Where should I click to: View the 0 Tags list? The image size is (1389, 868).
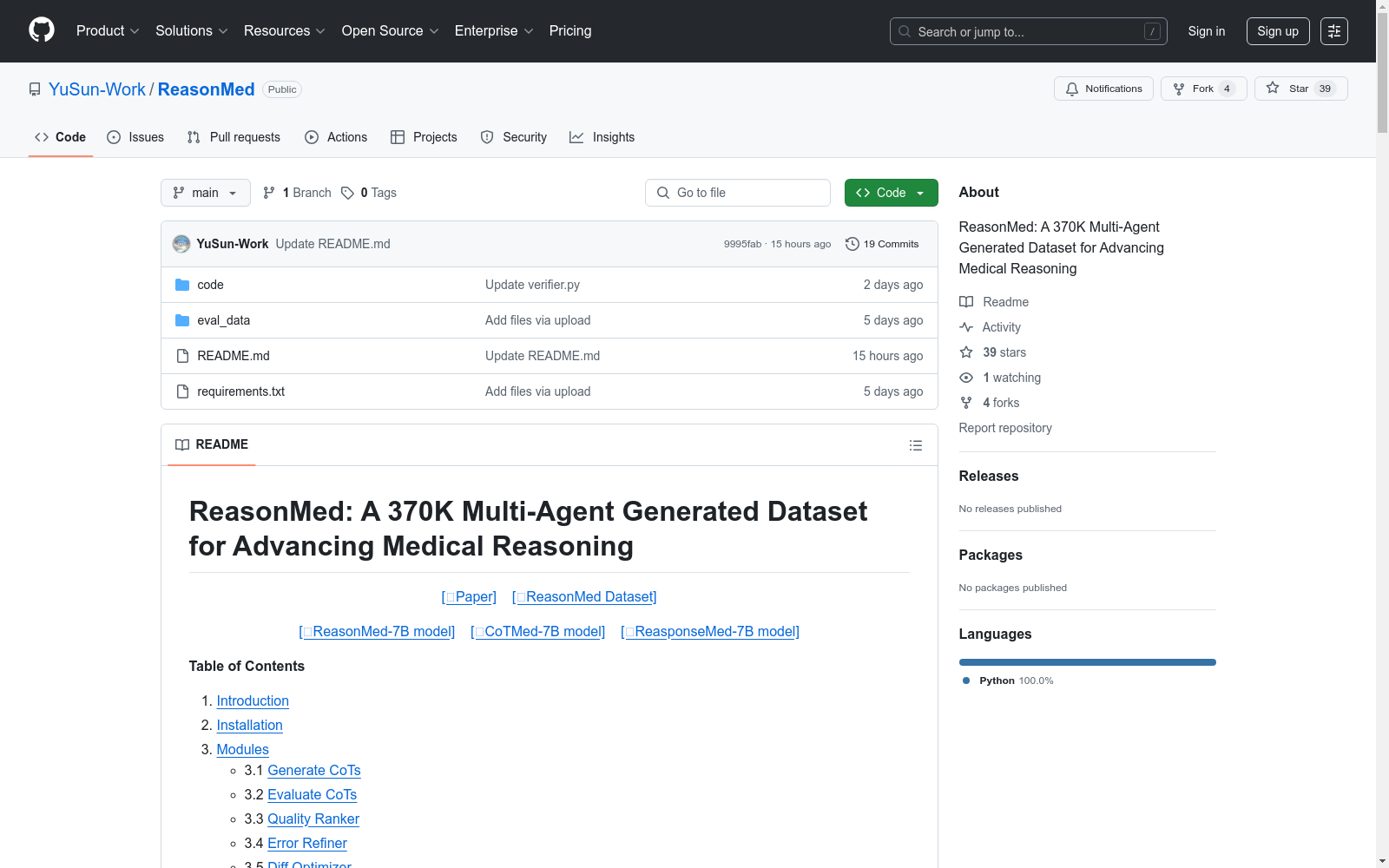point(369,193)
